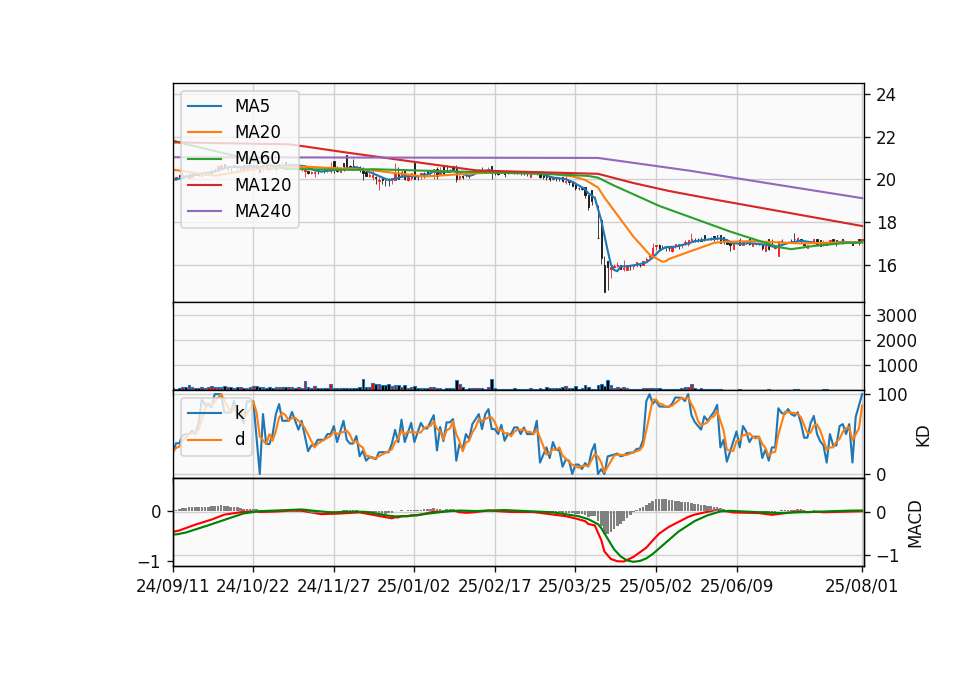Click the MA60 legend label
The image size is (960, 690).
(257, 158)
